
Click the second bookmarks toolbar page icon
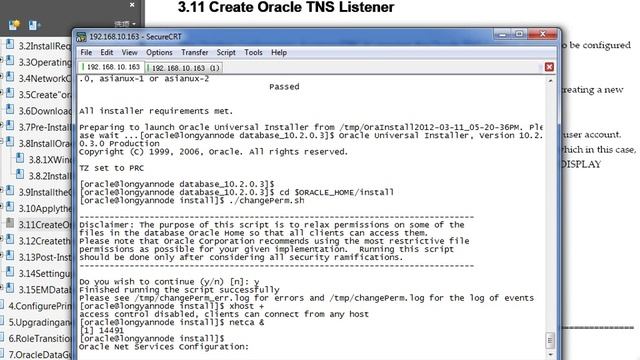(x=33, y=25)
